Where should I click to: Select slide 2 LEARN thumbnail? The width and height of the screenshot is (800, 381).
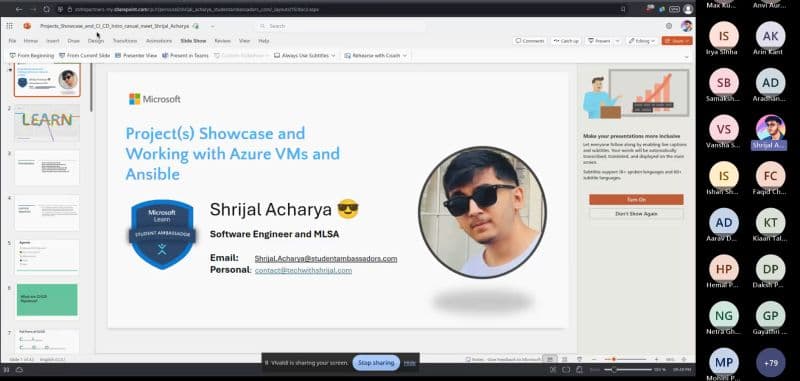[x=47, y=122]
